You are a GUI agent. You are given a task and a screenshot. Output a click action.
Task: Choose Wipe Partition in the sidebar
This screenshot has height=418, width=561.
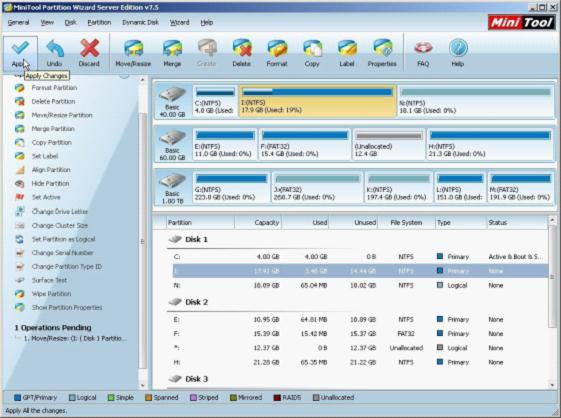(51, 294)
